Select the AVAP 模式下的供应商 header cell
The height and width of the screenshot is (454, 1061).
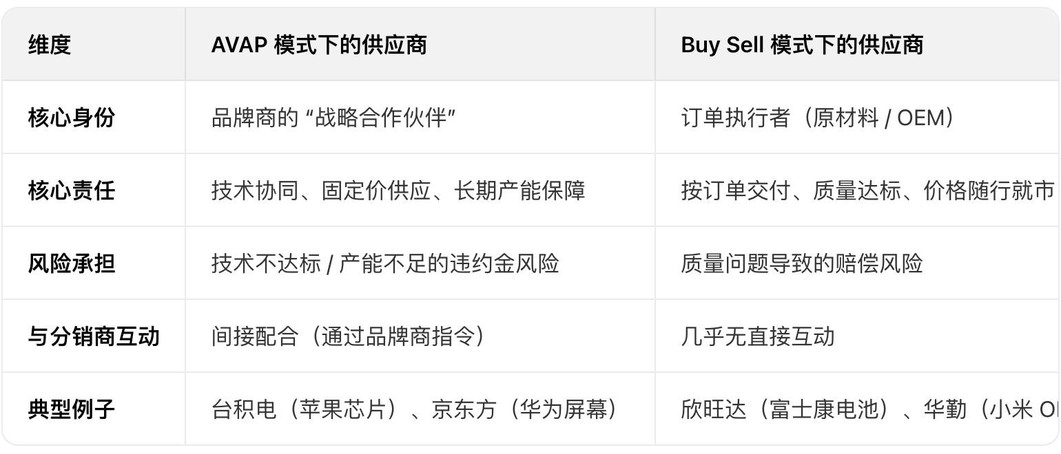[319, 45]
